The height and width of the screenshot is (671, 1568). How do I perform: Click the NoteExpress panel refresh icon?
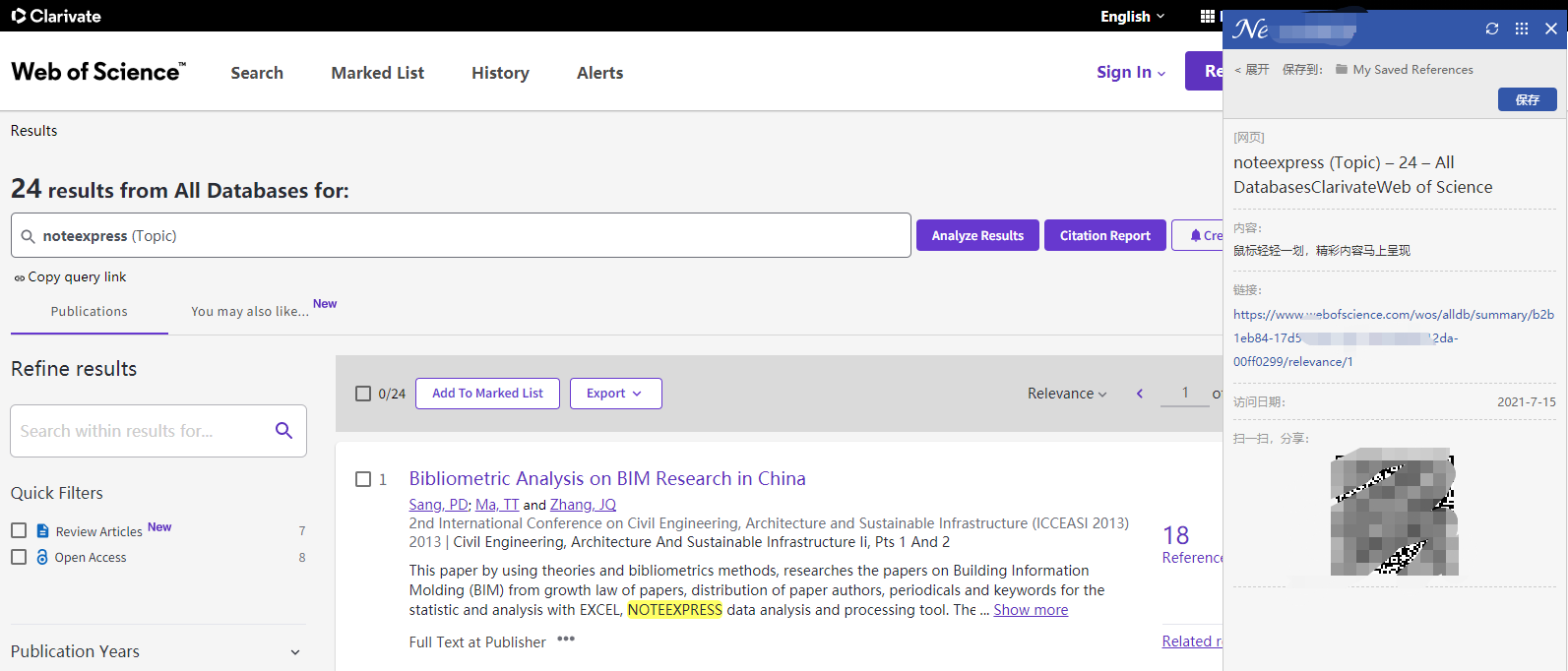coord(1492,29)
